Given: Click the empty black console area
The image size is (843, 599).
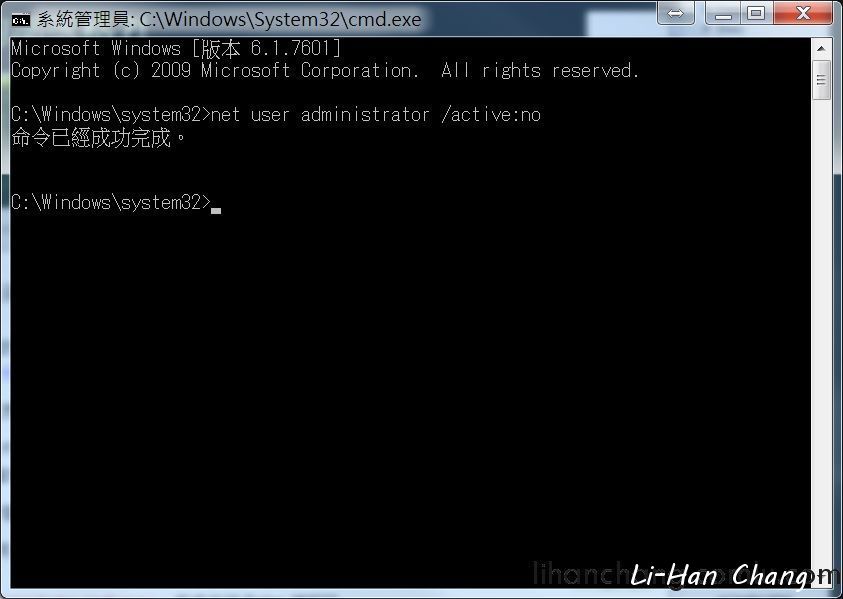Looking at the screenshot, I should pyautogui.click(x=409, y=376).
